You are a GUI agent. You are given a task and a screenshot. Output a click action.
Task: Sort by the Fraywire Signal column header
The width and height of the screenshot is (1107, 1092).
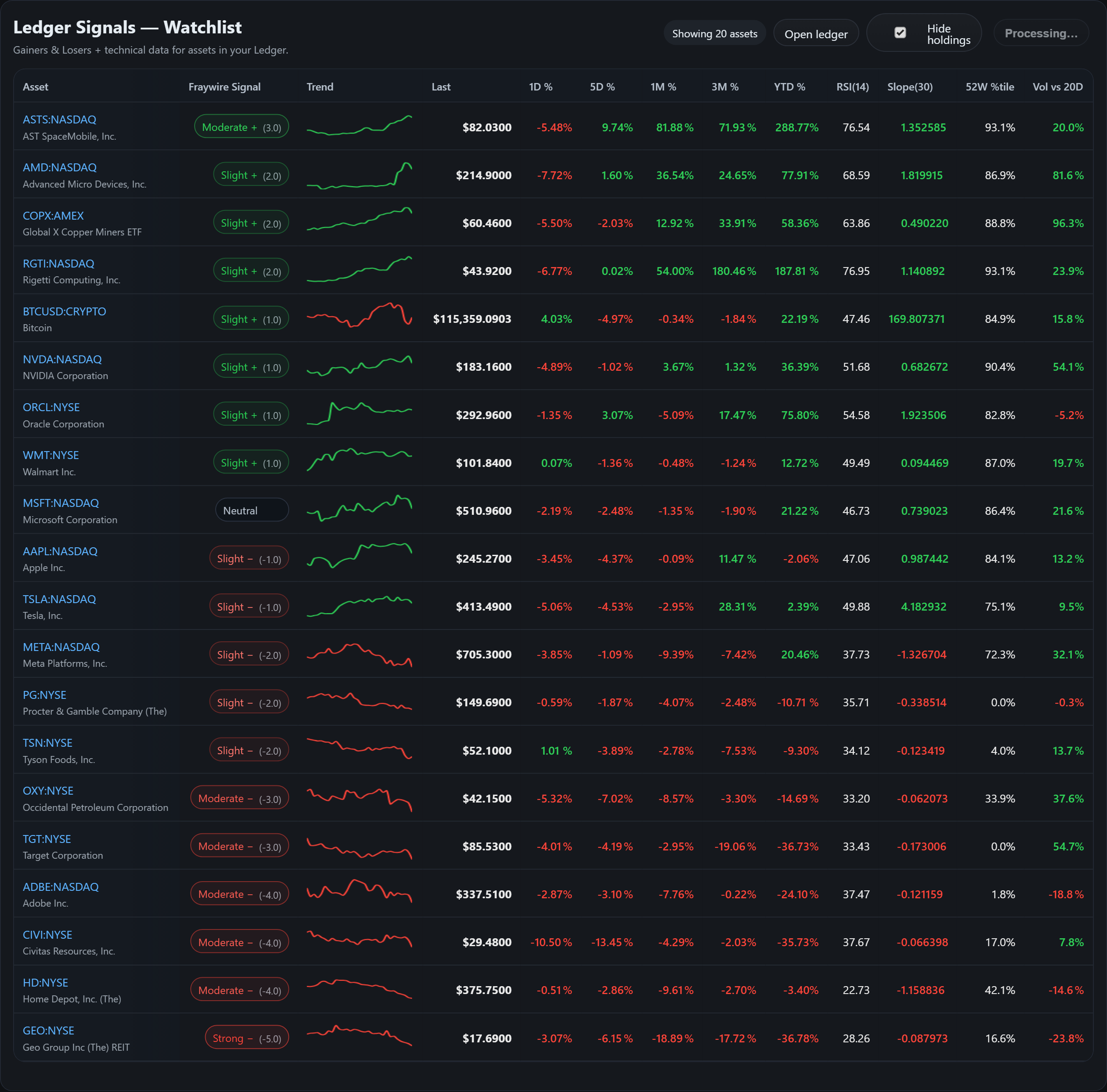[224, 87]
